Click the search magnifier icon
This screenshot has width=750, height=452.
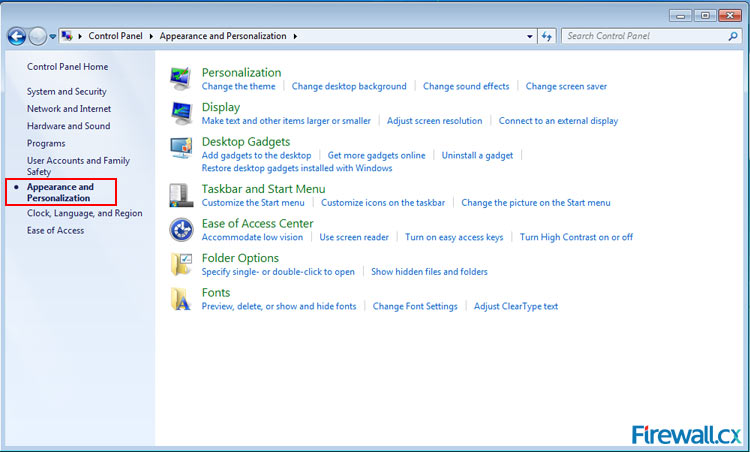(x=732, y=36)
